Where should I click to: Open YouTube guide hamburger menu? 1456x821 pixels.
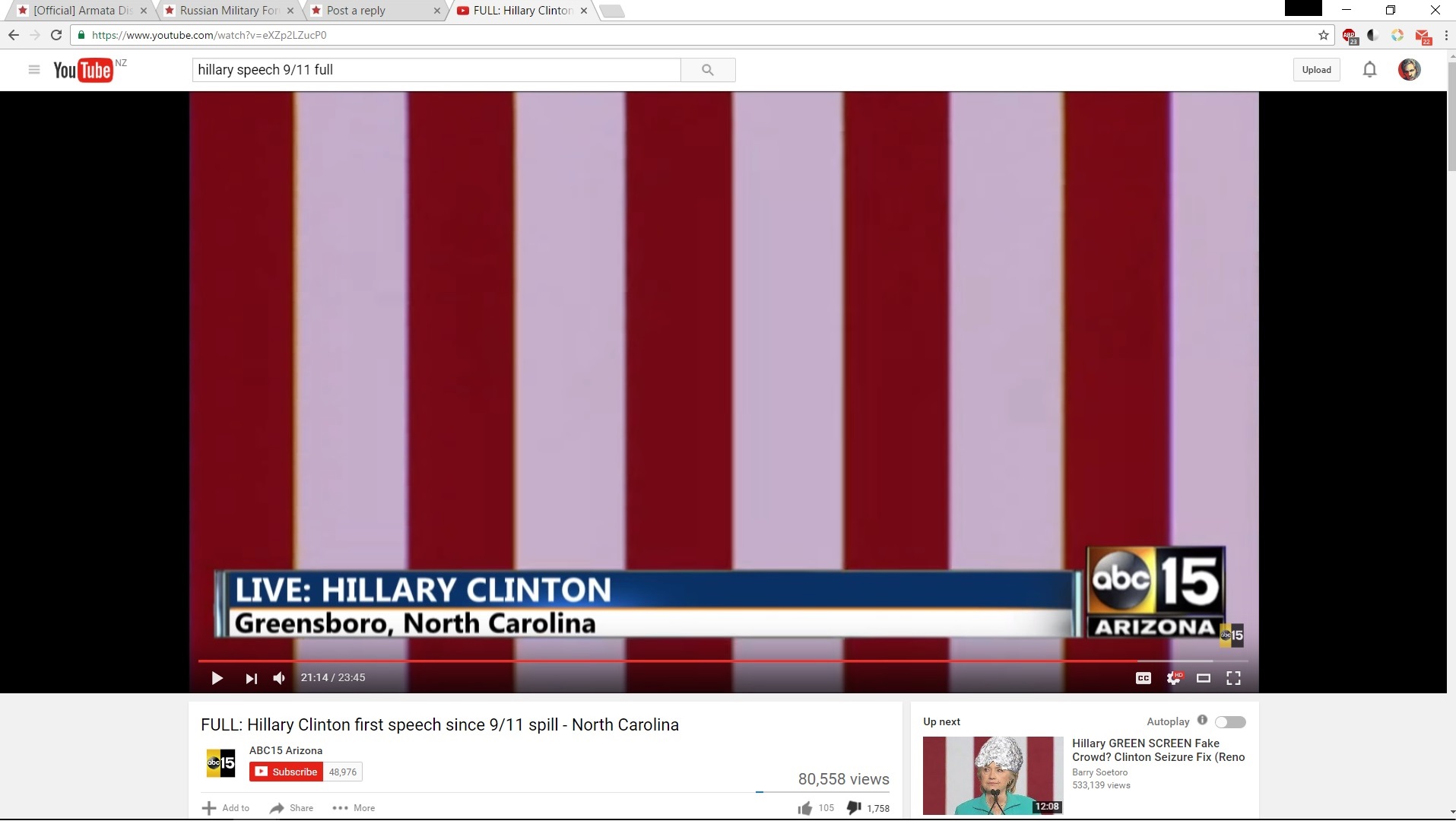tap(33, 70)
